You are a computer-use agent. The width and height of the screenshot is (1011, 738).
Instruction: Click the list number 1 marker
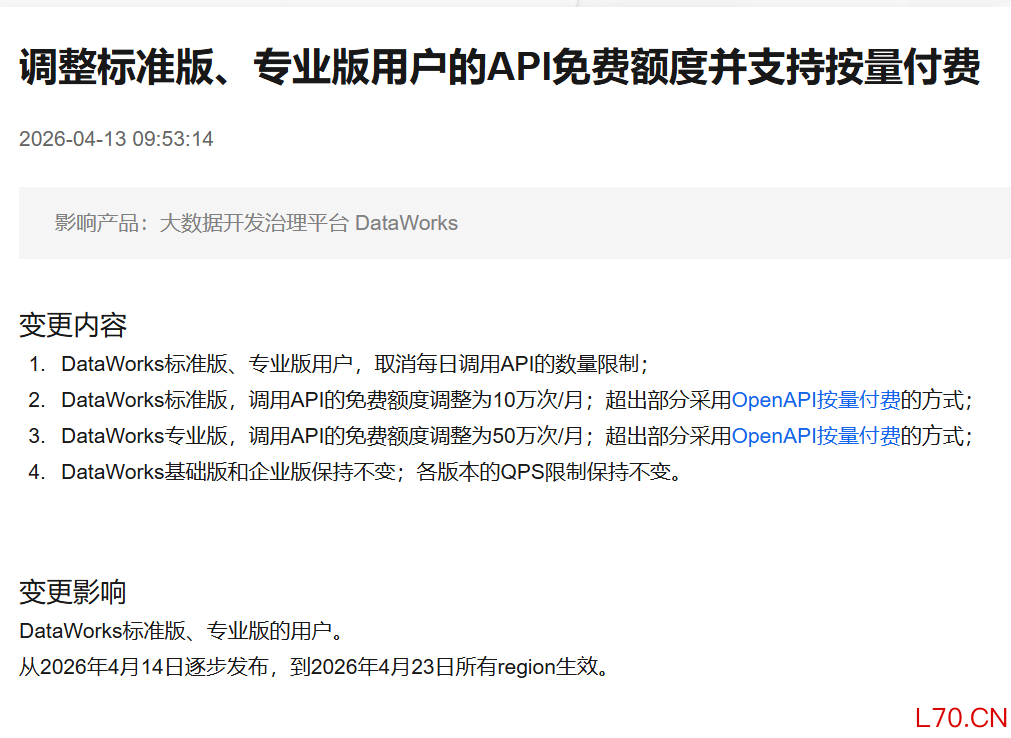click(x=36, y=364)
